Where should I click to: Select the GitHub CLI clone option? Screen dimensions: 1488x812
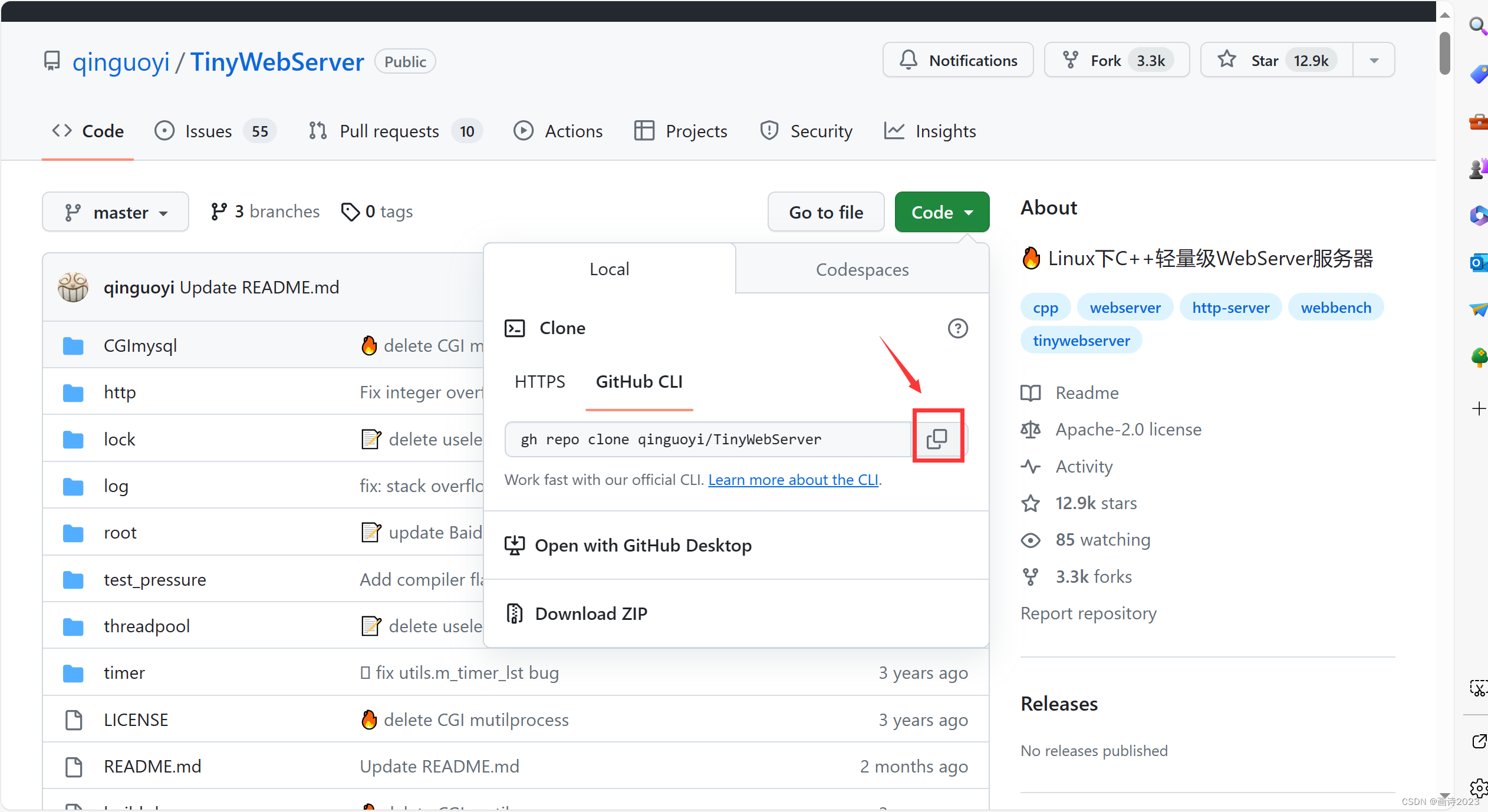[639, 382]
